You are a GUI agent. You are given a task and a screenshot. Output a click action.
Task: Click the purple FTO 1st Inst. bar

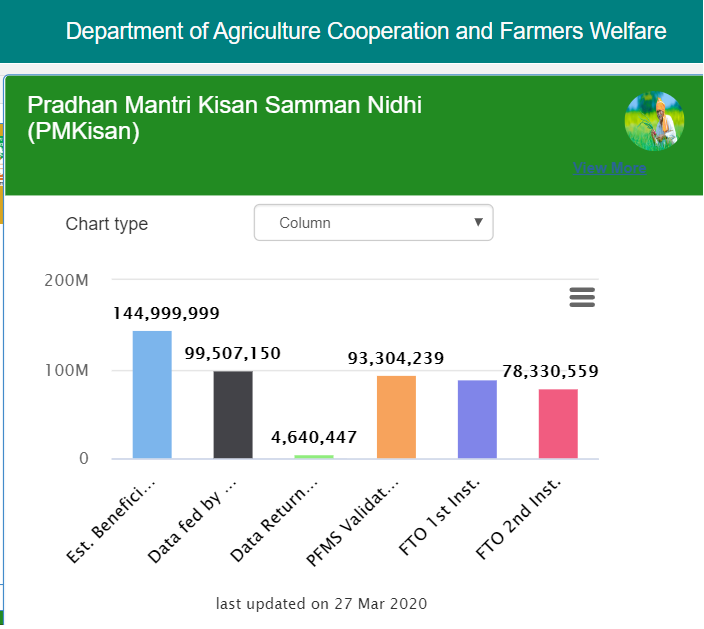pos(477,420)
